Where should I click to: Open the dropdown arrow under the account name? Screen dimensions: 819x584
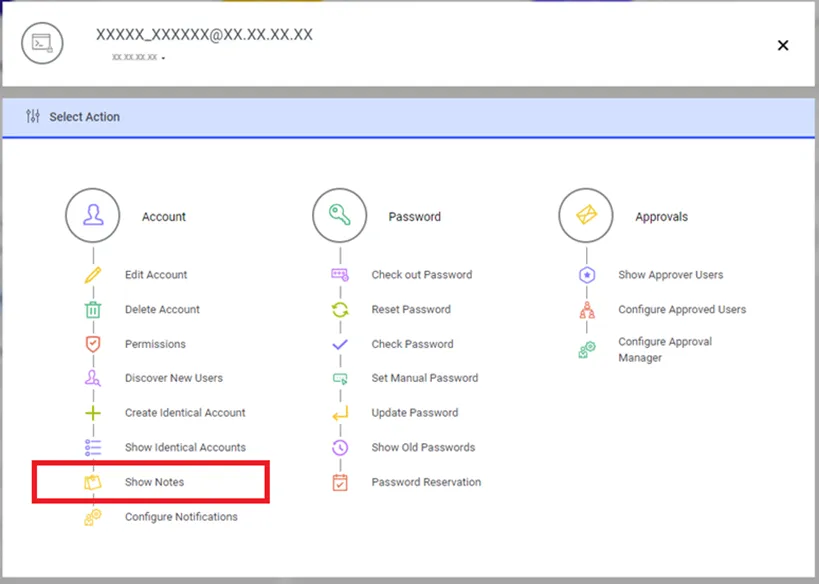[x=163, y=58]
